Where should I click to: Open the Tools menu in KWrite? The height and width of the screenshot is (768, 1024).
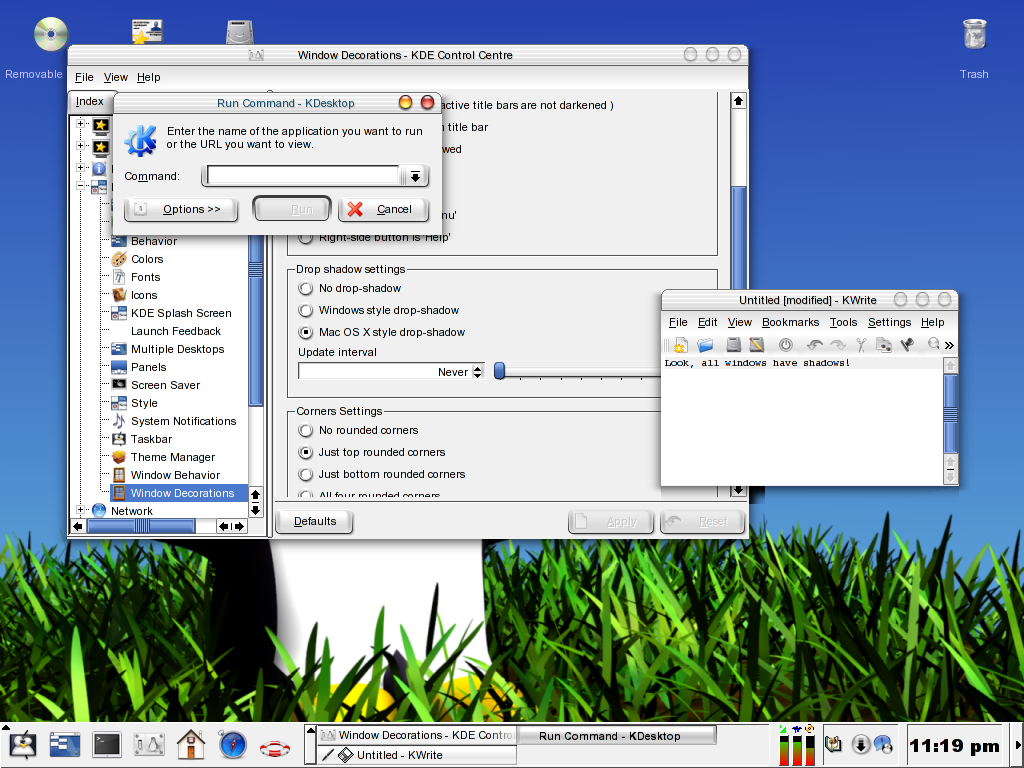tap(843, 322)
